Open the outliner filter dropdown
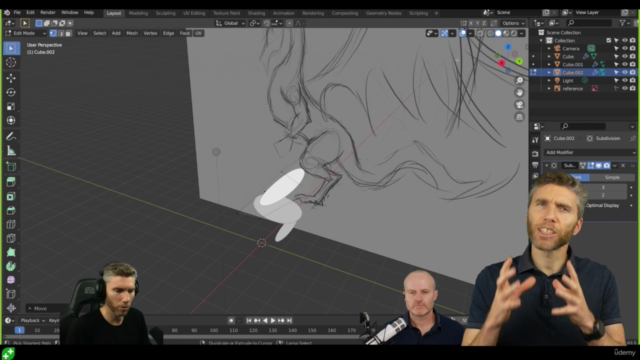This screenshot has height=360, width=640. pyautogui.click(x=624, y=23)
